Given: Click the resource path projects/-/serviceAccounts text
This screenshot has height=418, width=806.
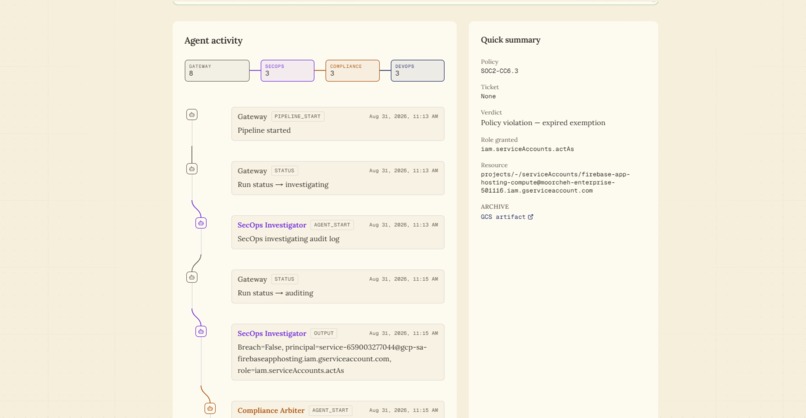Looking at the screenshot, I should pos(555,183).
